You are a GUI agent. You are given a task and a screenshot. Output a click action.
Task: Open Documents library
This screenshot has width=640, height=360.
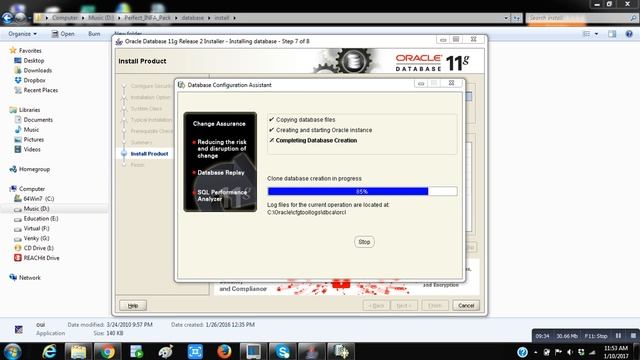coord(38,120)
